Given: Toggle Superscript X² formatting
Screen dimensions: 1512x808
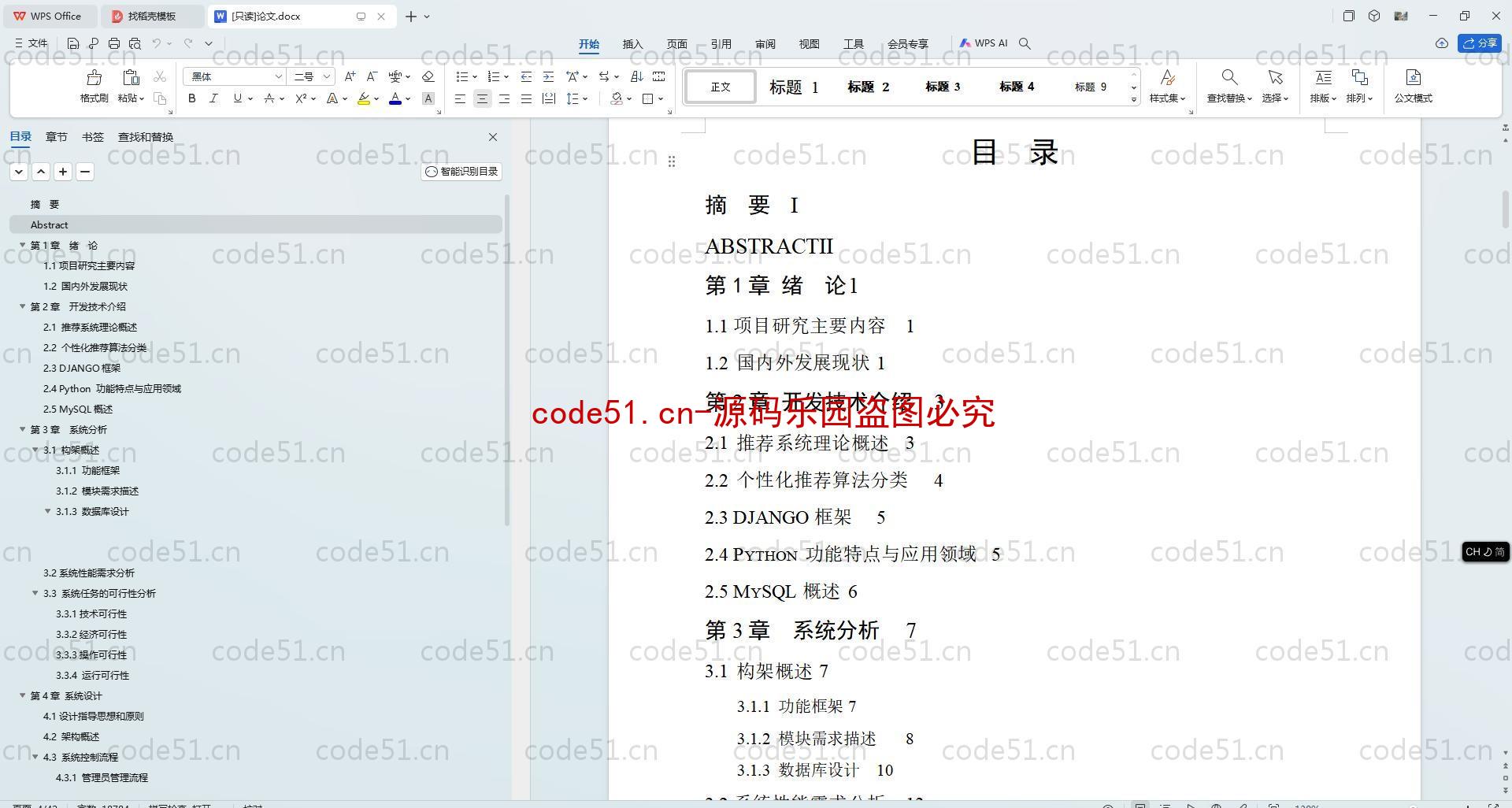Looking at the screenshot, I should pos(301,98).
